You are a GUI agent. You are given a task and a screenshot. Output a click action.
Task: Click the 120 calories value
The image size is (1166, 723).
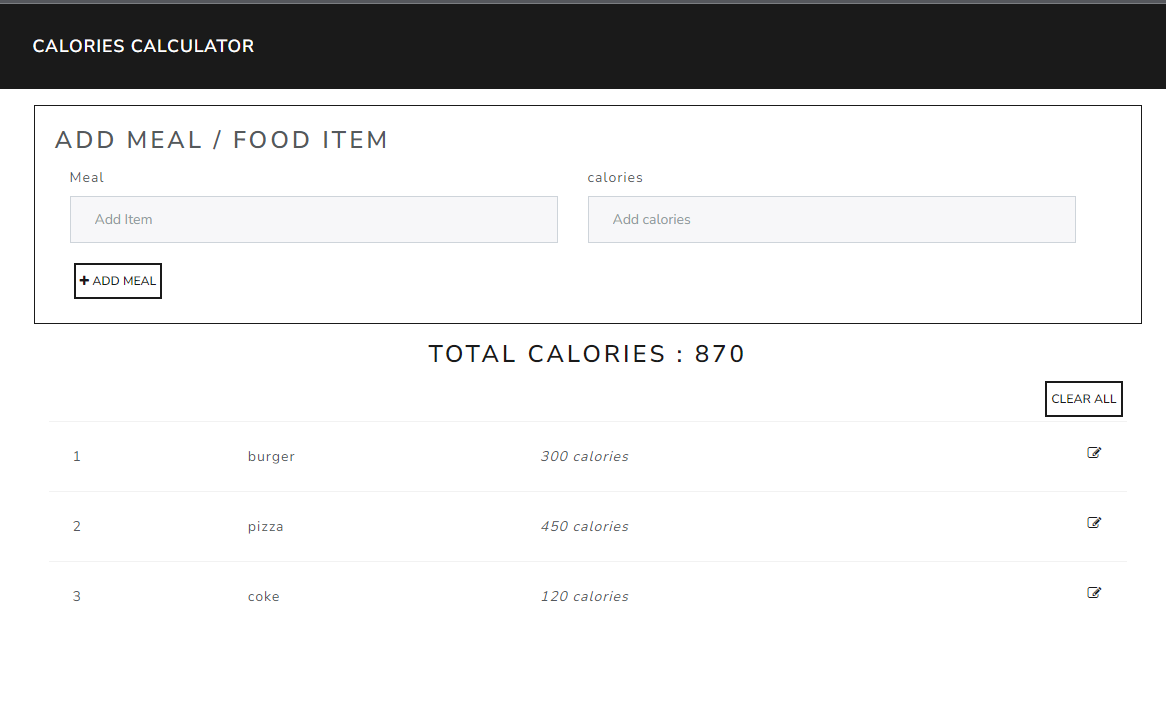tap(584, 596)
